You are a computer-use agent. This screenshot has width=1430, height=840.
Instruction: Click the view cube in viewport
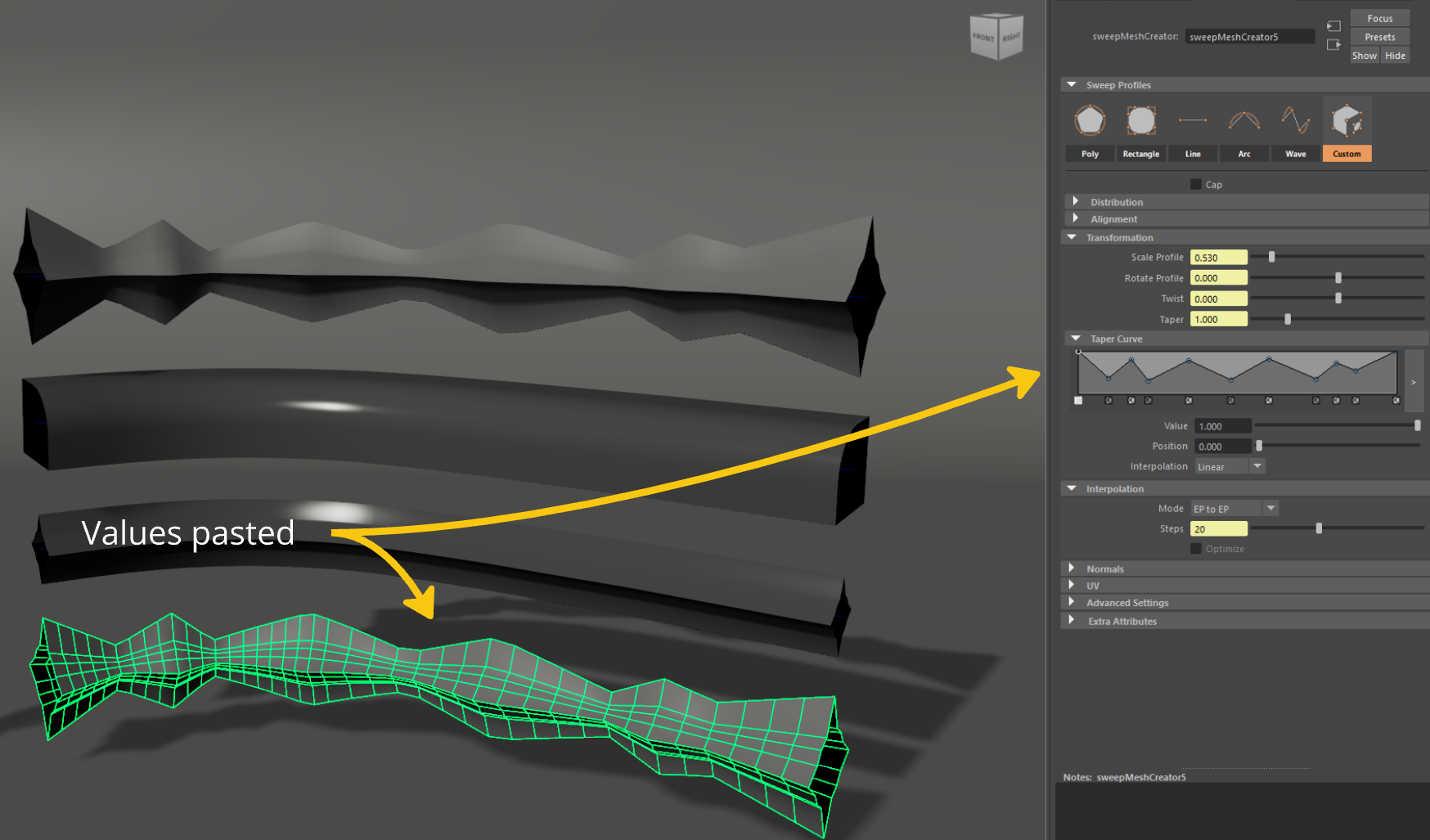(996, 37)
